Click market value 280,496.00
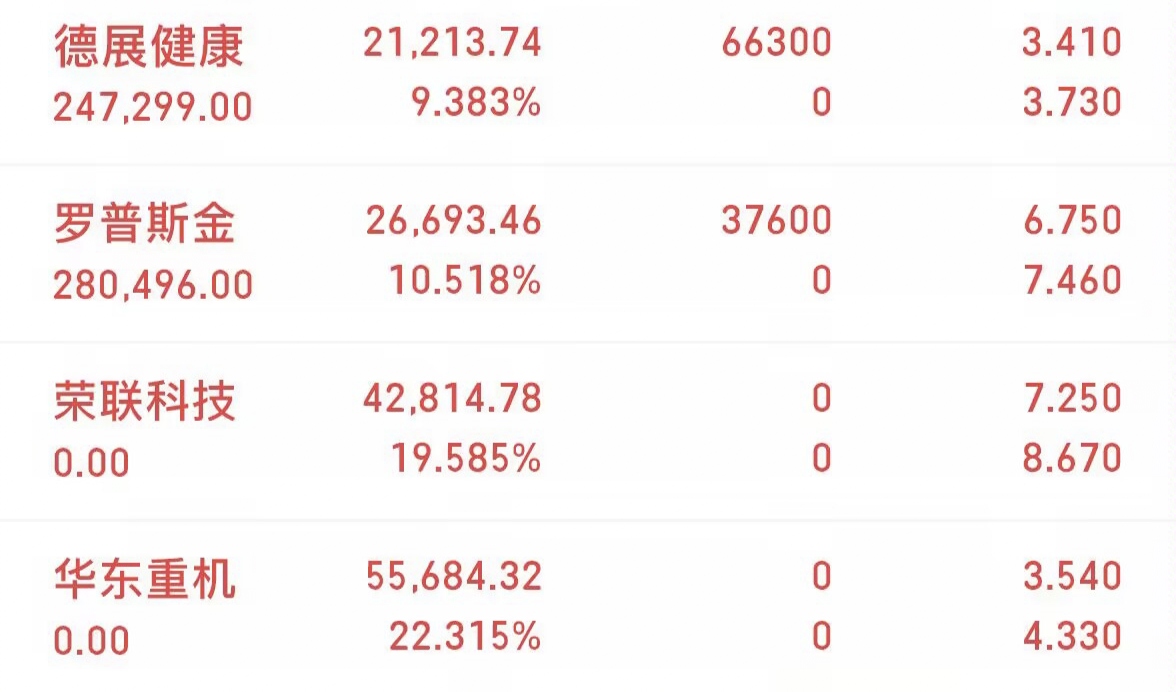The width and height of the screenshot is (1176, 692). pyautogui.click(x=152, y=285)
